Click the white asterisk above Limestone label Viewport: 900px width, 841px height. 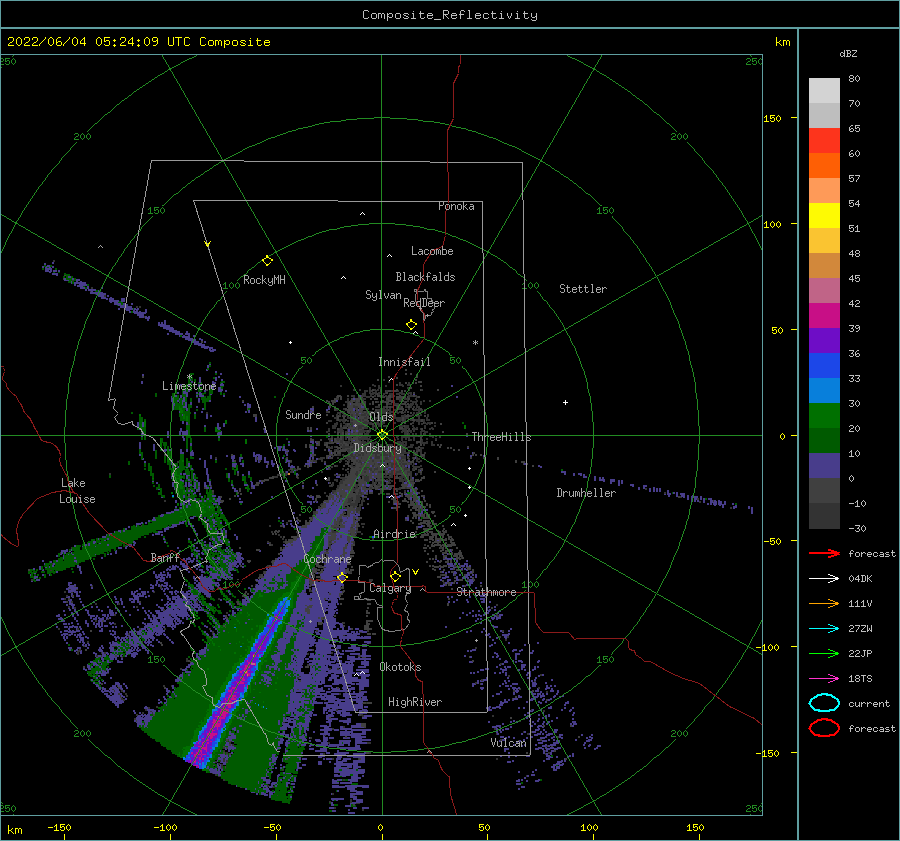(189, 377)
